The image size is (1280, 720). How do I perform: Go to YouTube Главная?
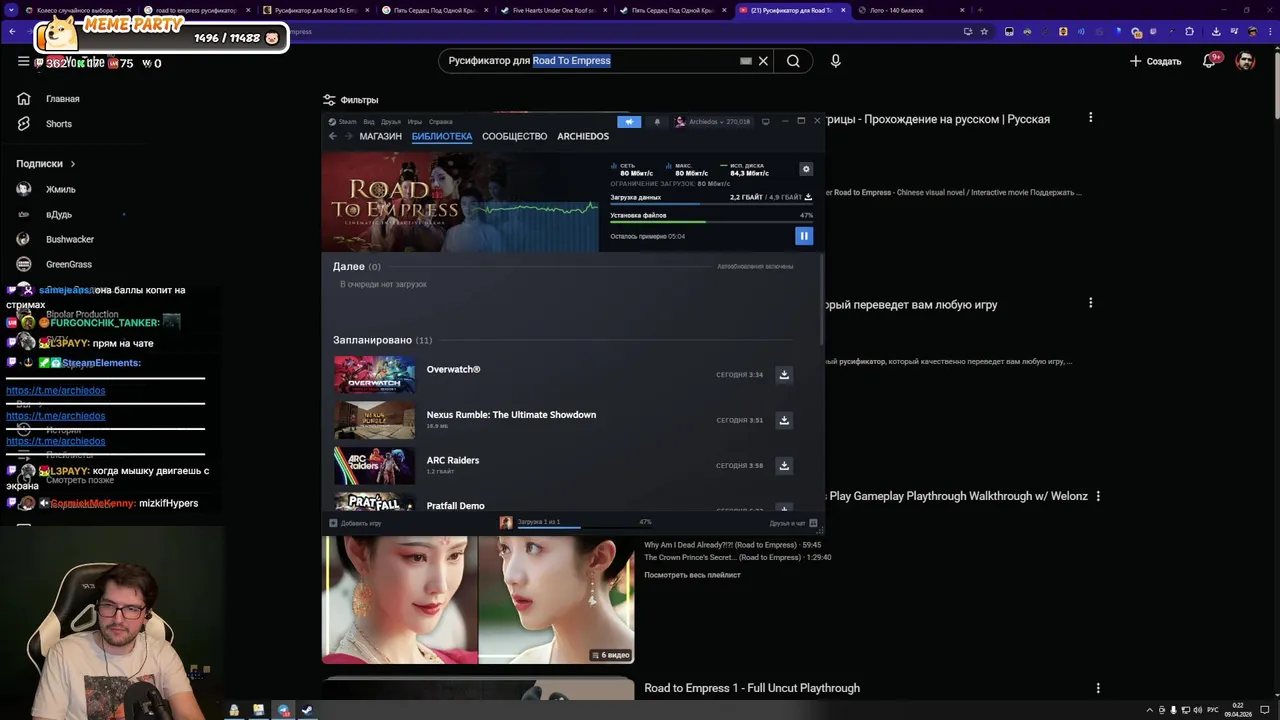62,99
